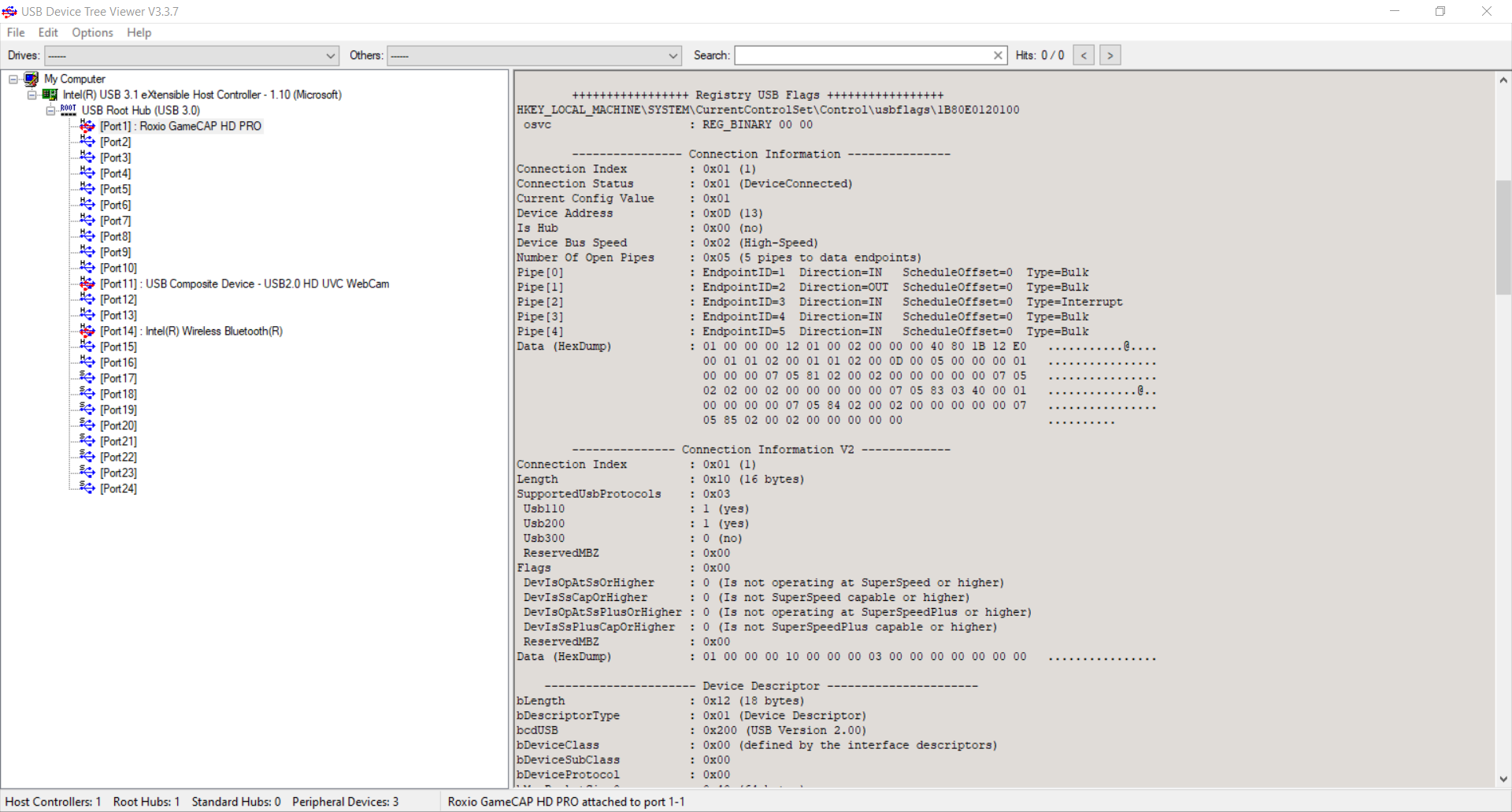Screen dimensions: 1512x812
Task: Click the SuperSpeed USB icon next to Port20
Action: [87, 425]
